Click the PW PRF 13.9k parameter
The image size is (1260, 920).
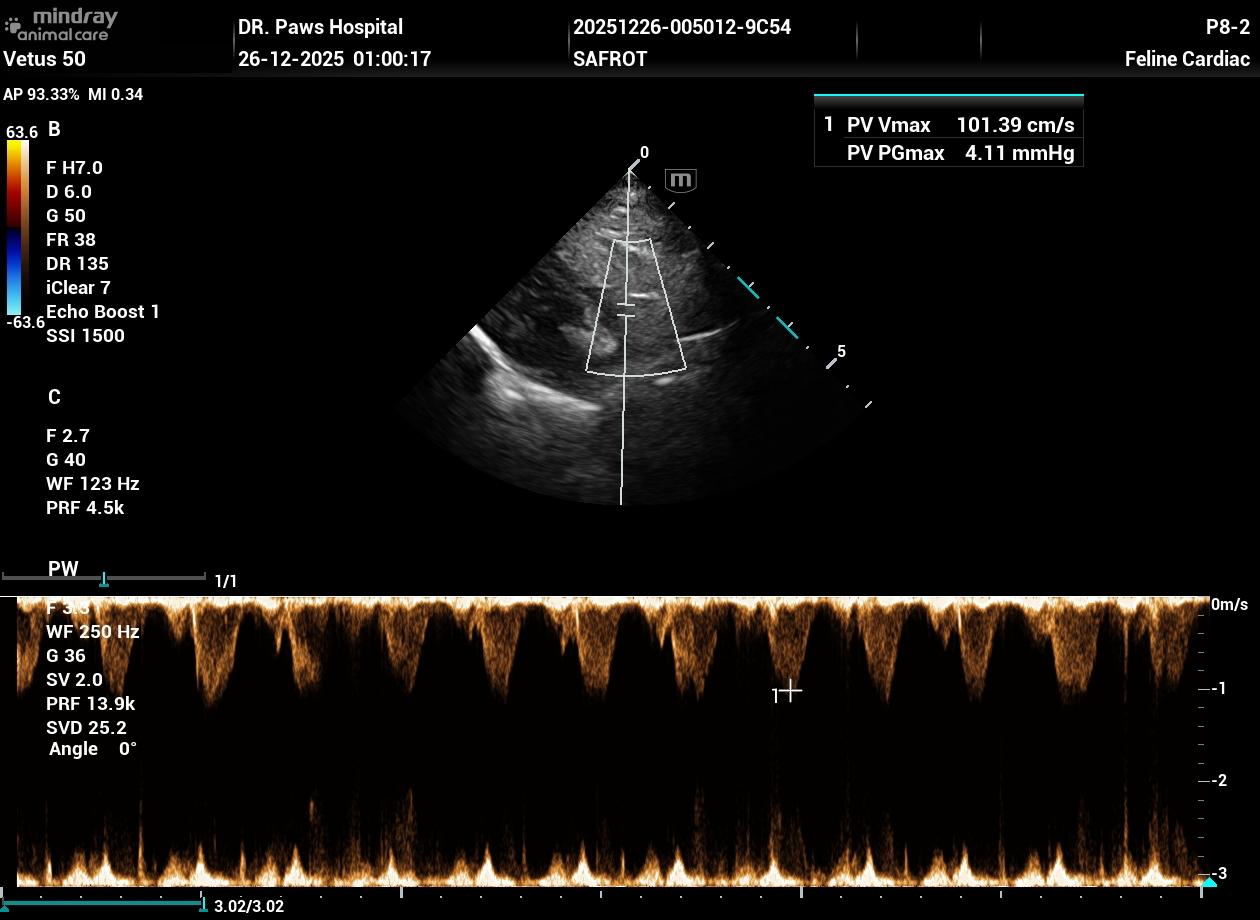[90, 704]
